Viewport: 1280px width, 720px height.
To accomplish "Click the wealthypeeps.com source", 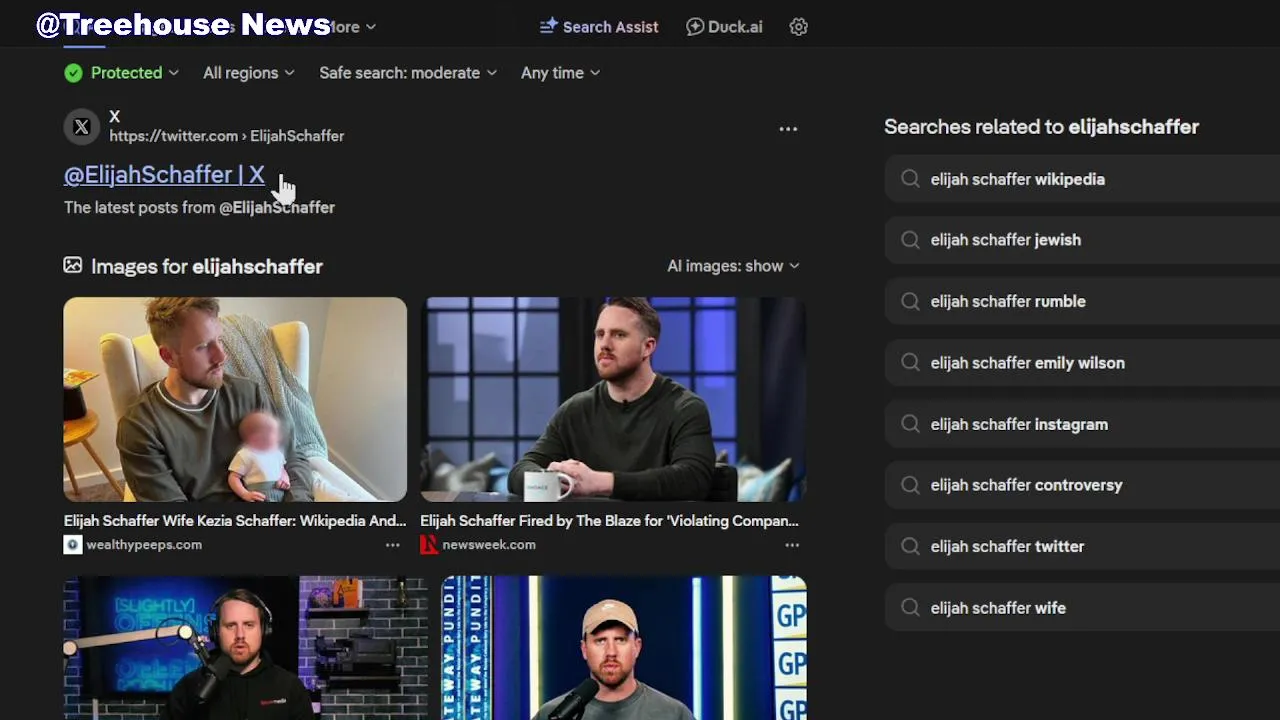I will point(144,545).
